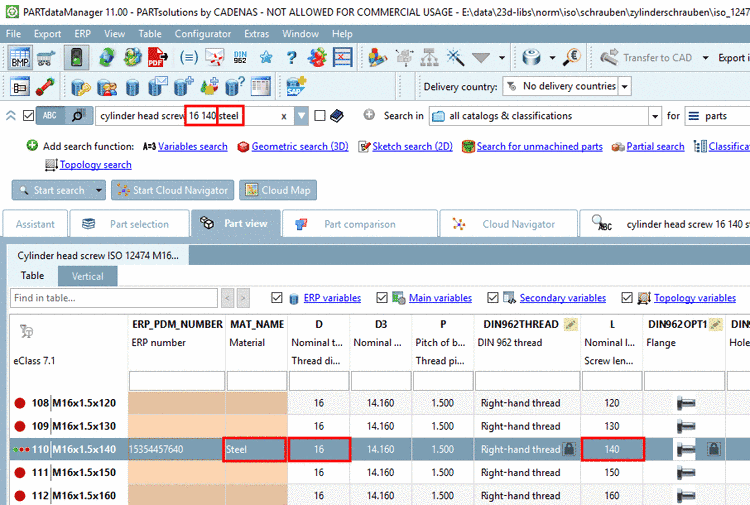Click the envelope send-mail icon
The image size is (750, 505).
tap(215, 58)
